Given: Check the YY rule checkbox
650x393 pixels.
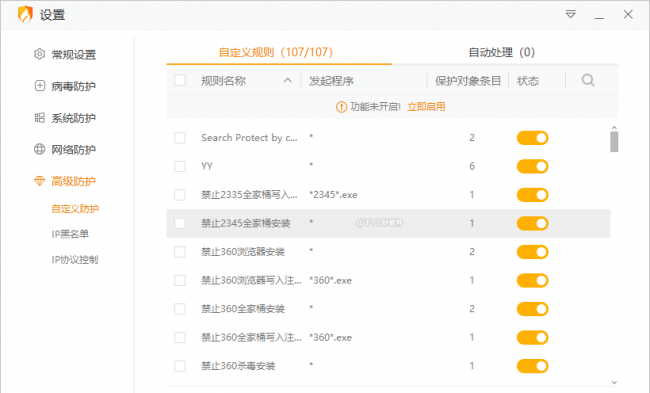Looking at the screenshot, I should click(180, 166).
